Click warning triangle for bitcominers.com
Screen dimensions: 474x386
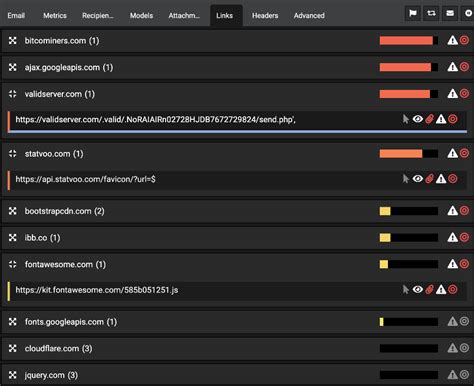tap(452, 40)
